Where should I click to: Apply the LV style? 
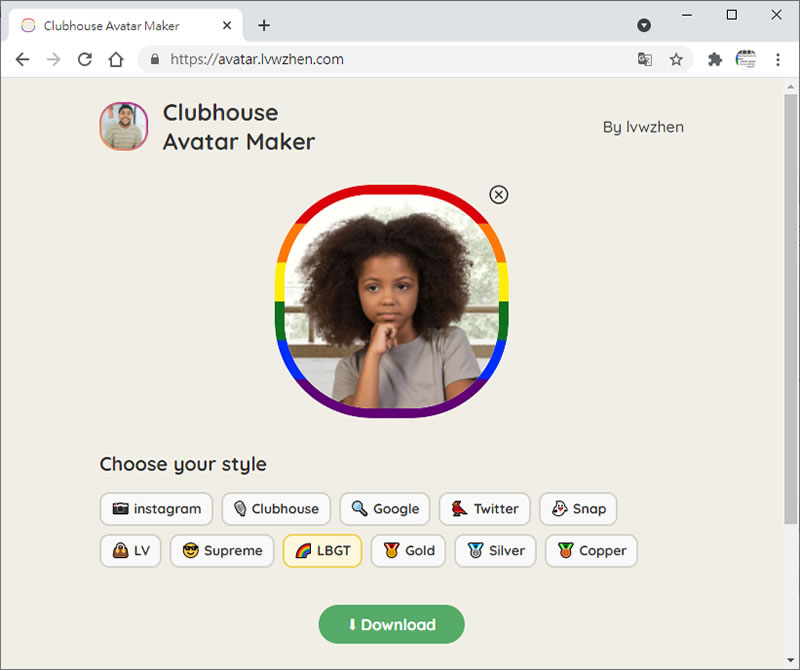coord(130,551)
